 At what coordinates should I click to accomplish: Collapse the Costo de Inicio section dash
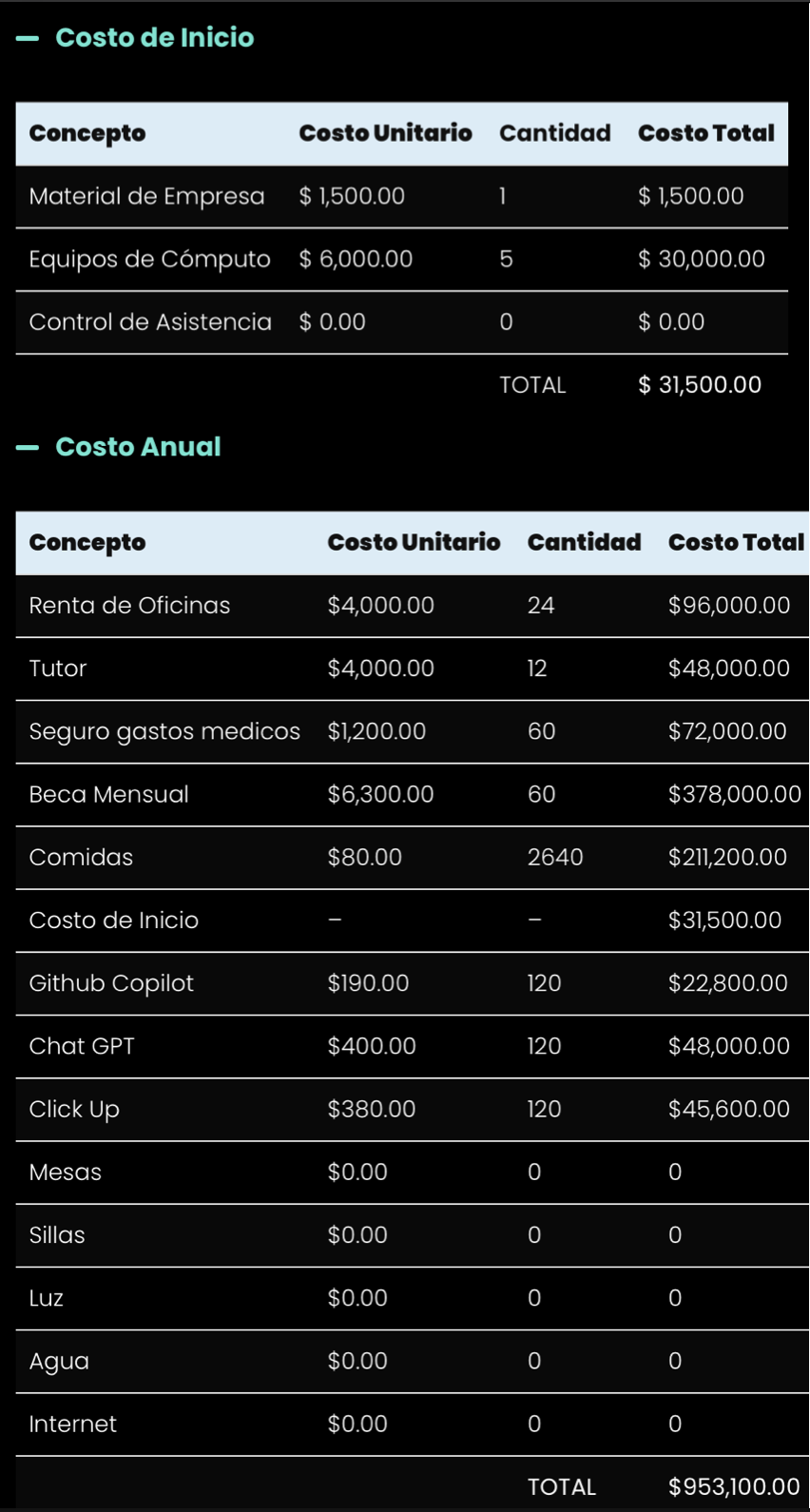pos(28,39)
